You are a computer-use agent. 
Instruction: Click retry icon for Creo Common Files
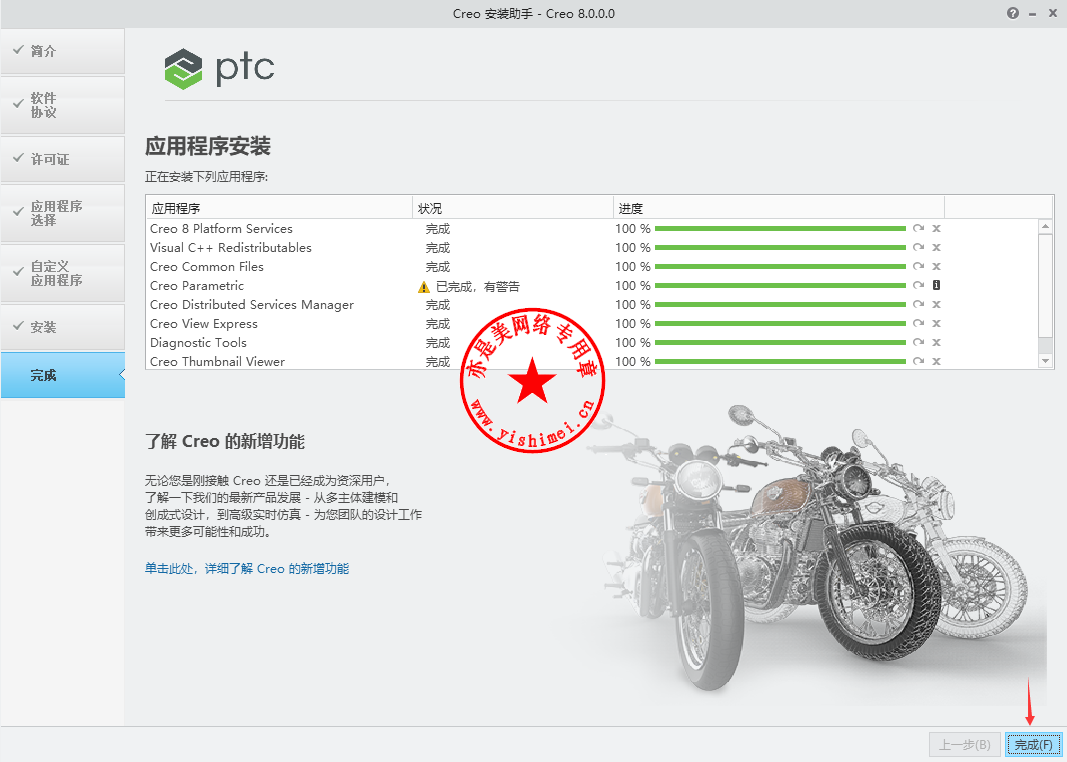919,267
